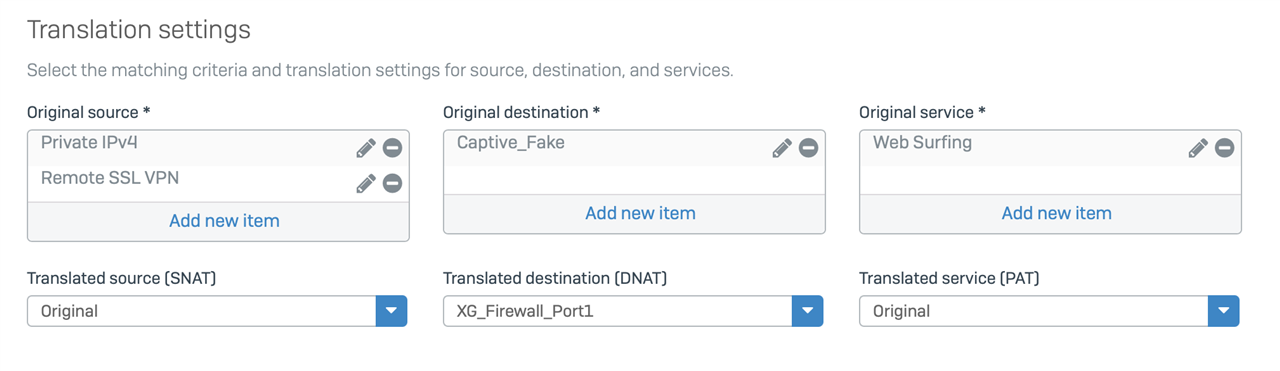Remove Remote SSL VPN from source list
1280x371 pixels.
click(x=393, y=184)
